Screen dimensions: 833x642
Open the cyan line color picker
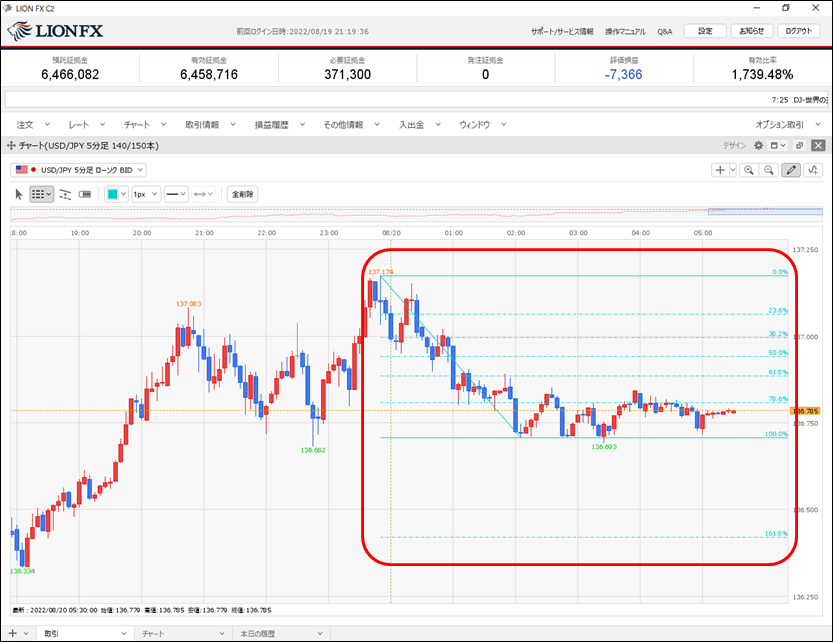pyautogui.click(x=116, y=195)
